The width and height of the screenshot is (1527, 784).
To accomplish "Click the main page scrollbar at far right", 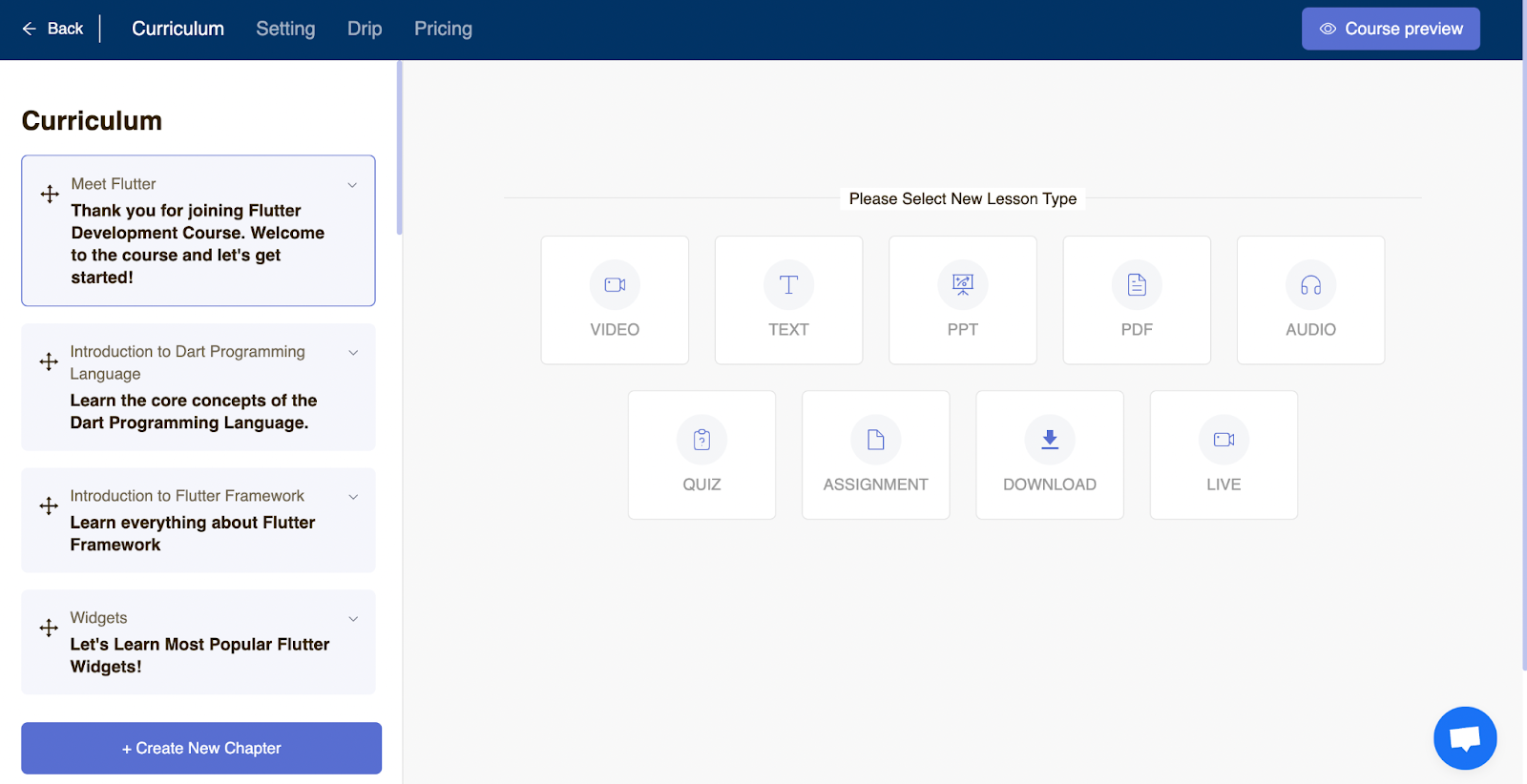I will [x=1524, y=334].
